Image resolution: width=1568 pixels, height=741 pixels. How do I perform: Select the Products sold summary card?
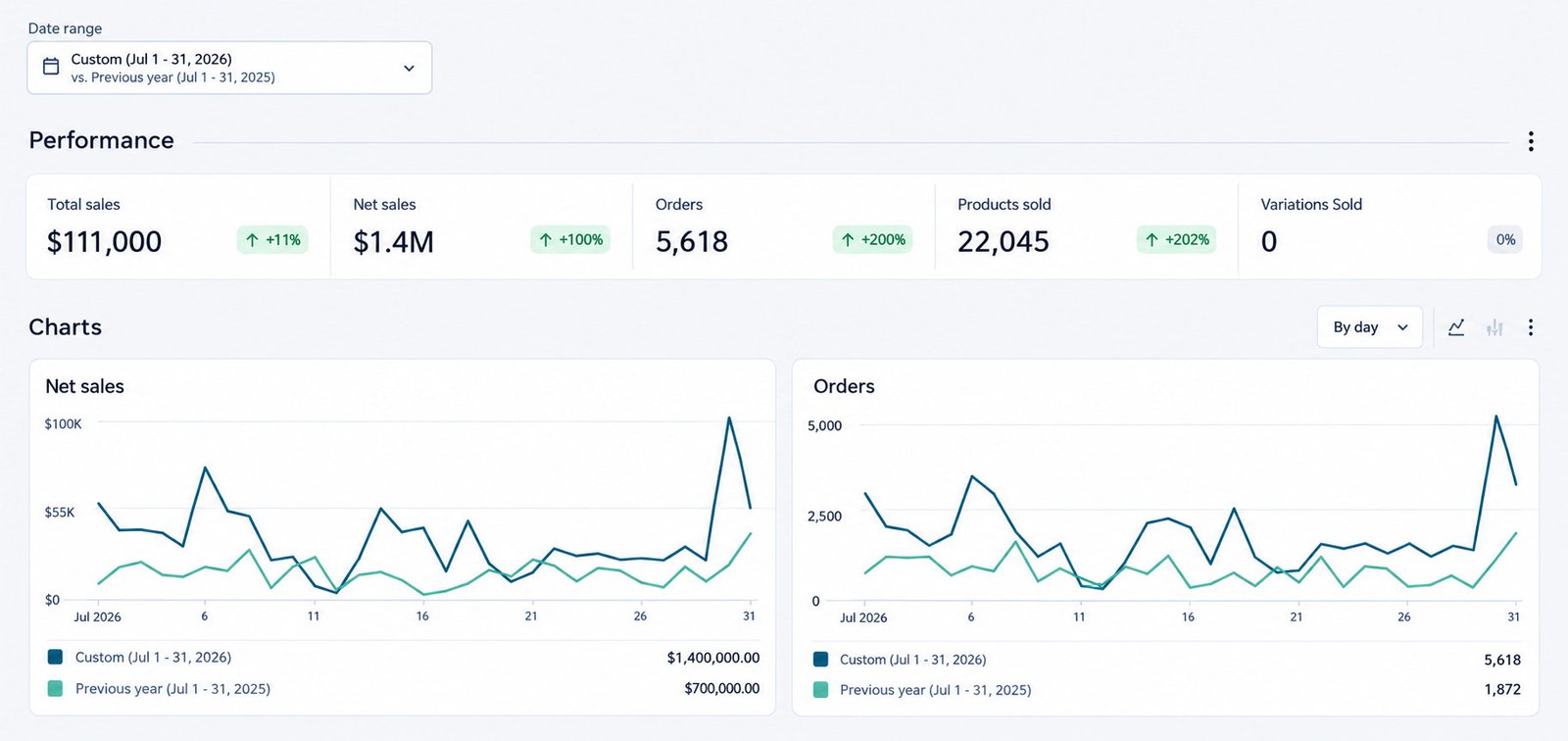click(1087, 226)
